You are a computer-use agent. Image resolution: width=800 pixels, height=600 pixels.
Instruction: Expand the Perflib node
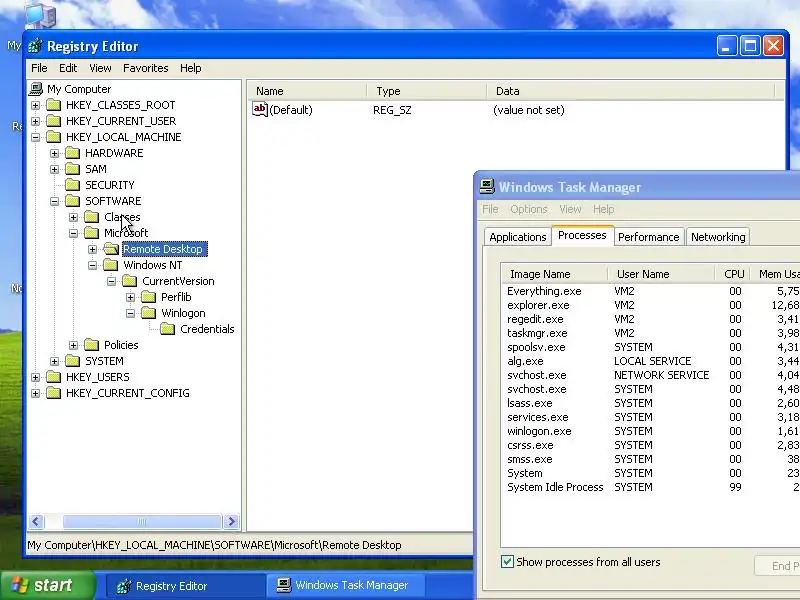[130, 297]
